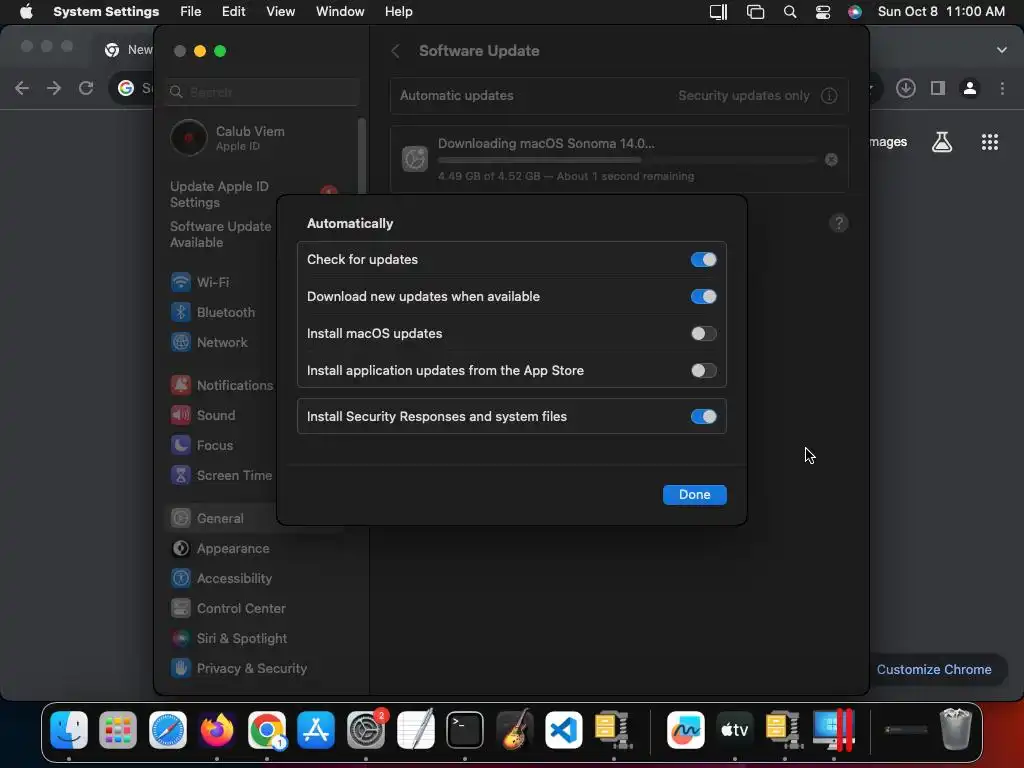Open the Help menu
This screenshot has height=768, width=1024.
(398, 12)
